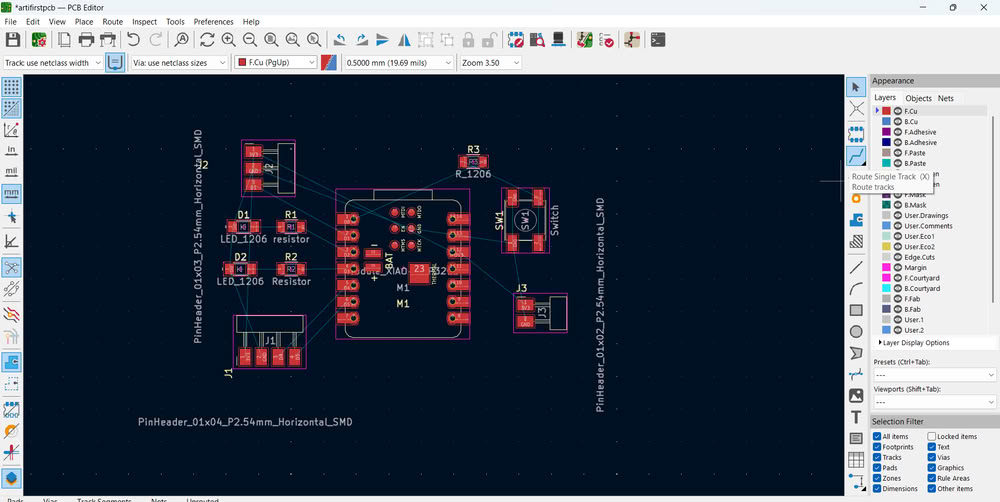Open the scripting console

(658, 40)
